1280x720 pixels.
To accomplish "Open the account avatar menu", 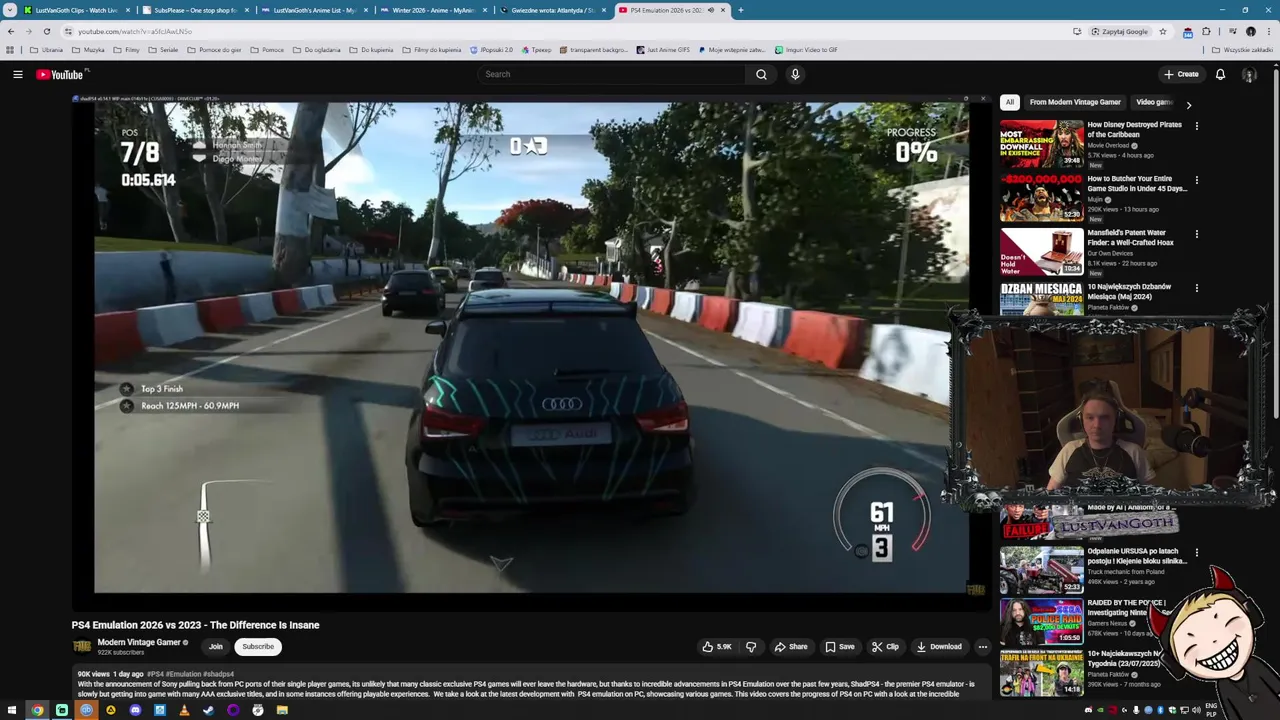I will click(1249, 74).
